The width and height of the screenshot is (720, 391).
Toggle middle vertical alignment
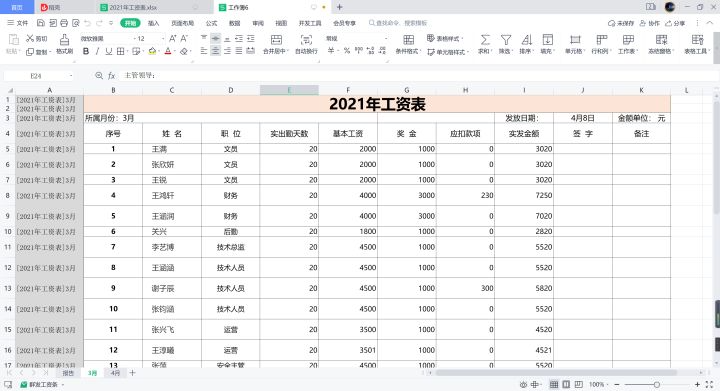215,39
